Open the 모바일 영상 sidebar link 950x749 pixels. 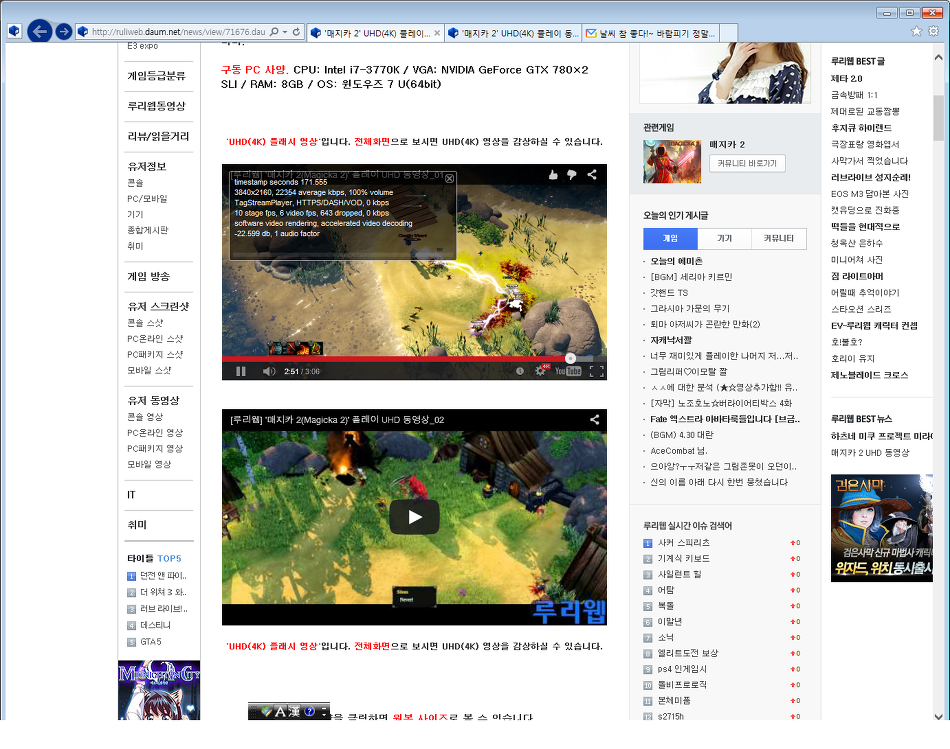(x=149, y=464)
